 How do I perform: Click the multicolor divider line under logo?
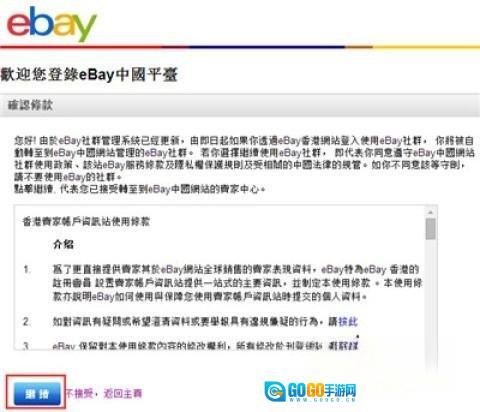pos(240,47)
